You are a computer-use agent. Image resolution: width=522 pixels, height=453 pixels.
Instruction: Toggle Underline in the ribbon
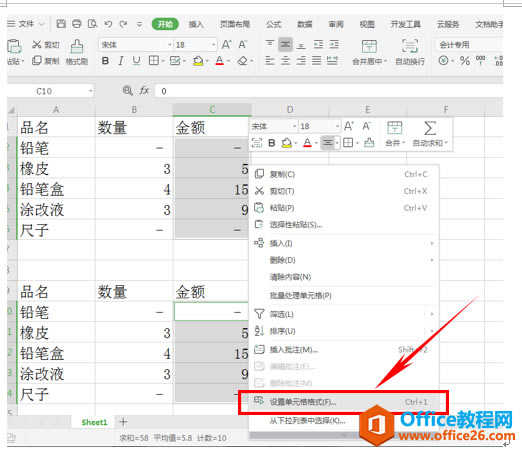pyautogui.click(x=136, y=61)
